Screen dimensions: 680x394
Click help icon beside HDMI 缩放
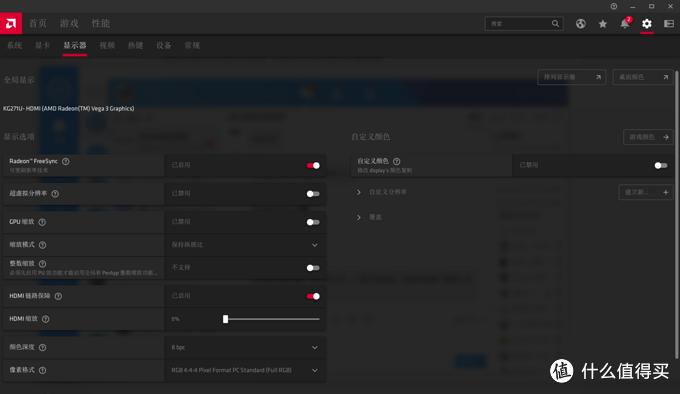tap(46, 319)
